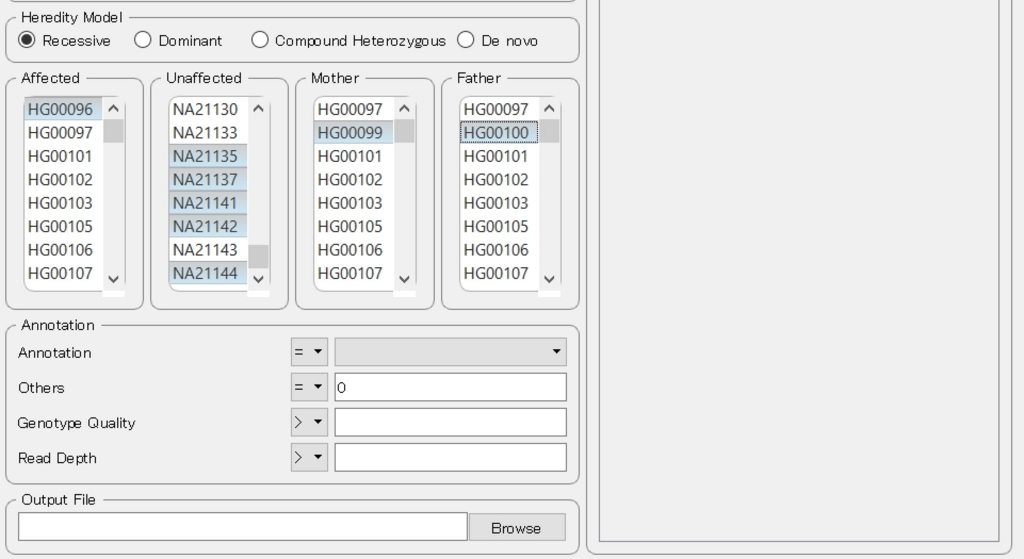Viewport: 1024px width, 559px height.
Task: Click the Output File path field
Action: (x=243, y=527)
